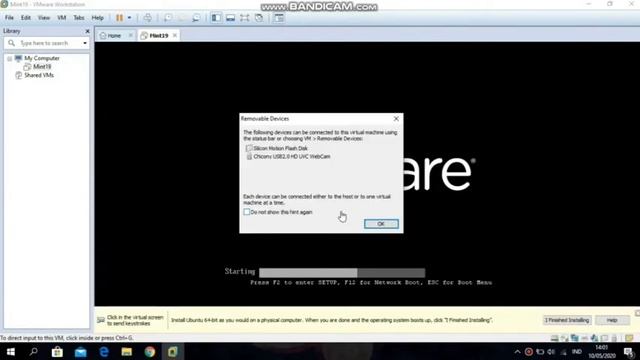Open the snapshot manager toolbar icon
640x360 pixels.
(196, 18)
